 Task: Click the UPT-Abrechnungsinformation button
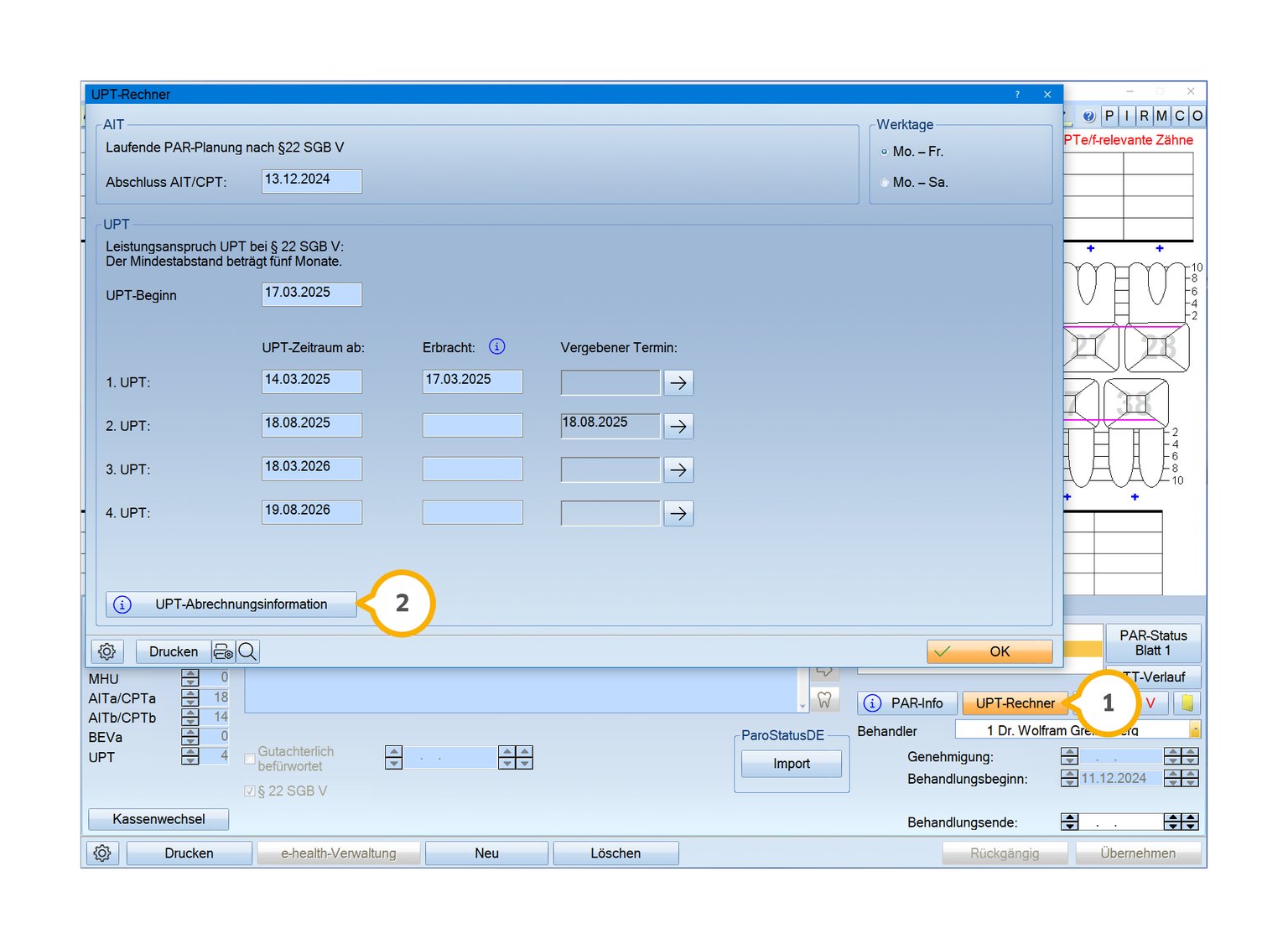[231, 604]
